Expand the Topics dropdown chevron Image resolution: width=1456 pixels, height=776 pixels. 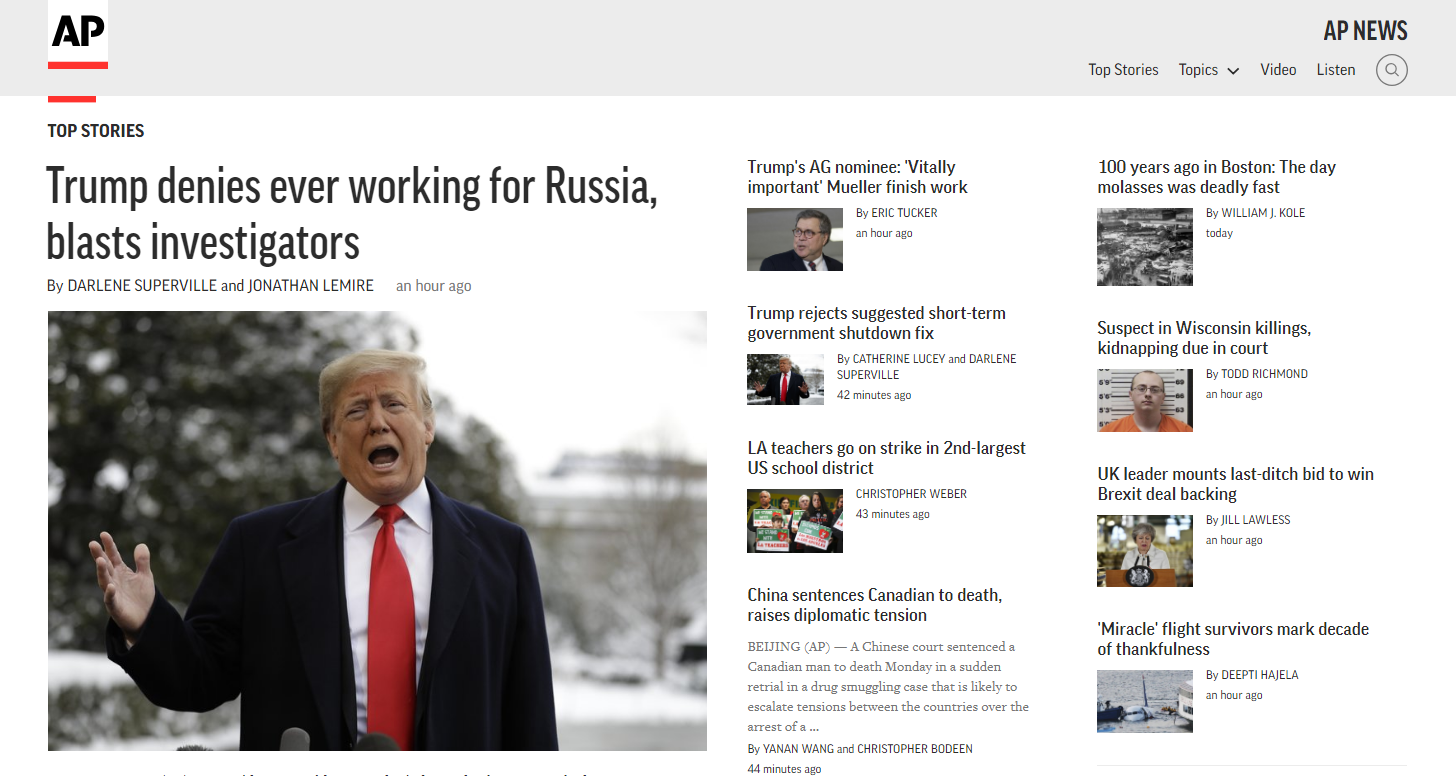click(1233, 71)
